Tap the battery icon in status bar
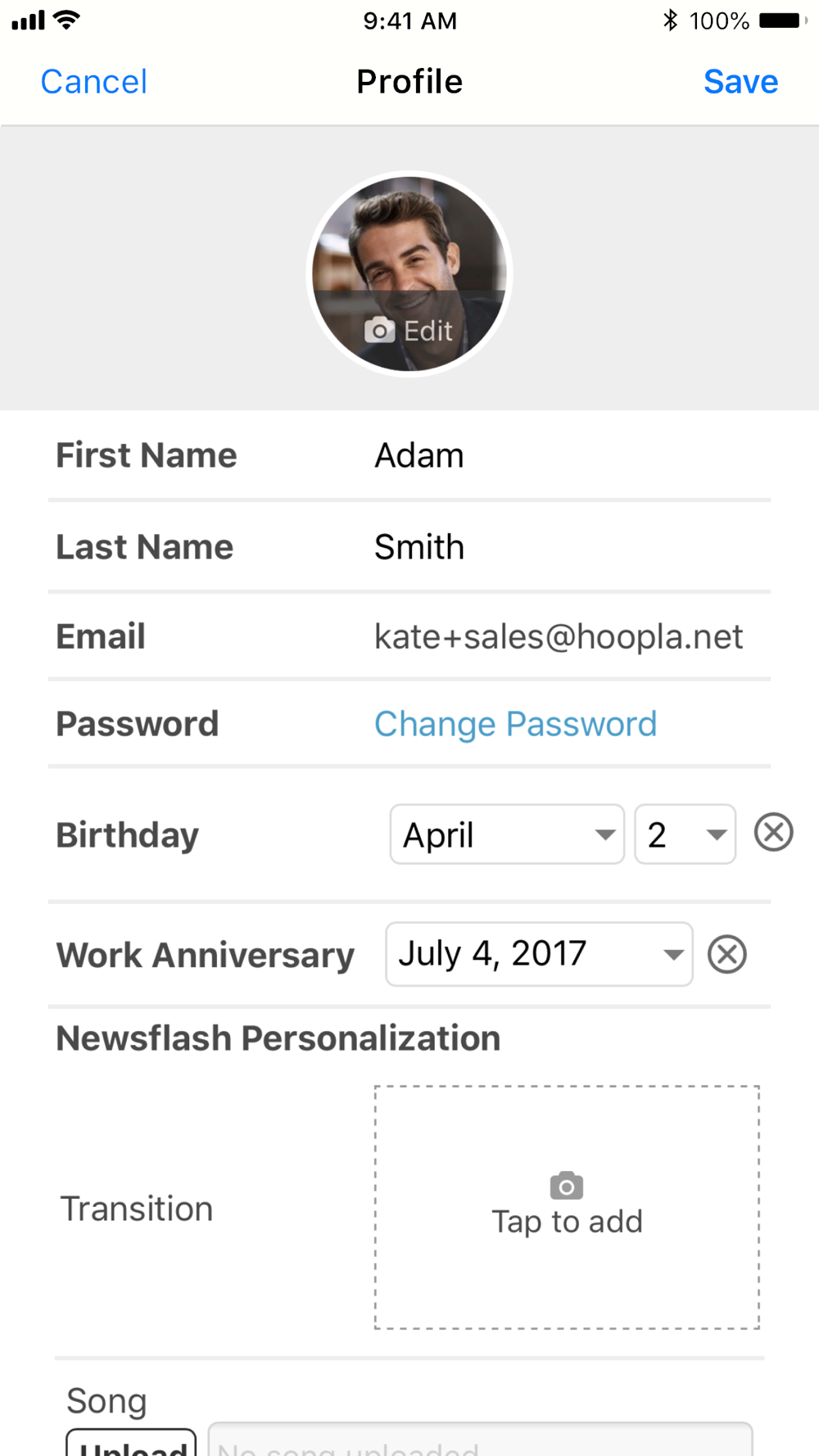This screenshot has height=1456, width=819. (x=781, y=20)
